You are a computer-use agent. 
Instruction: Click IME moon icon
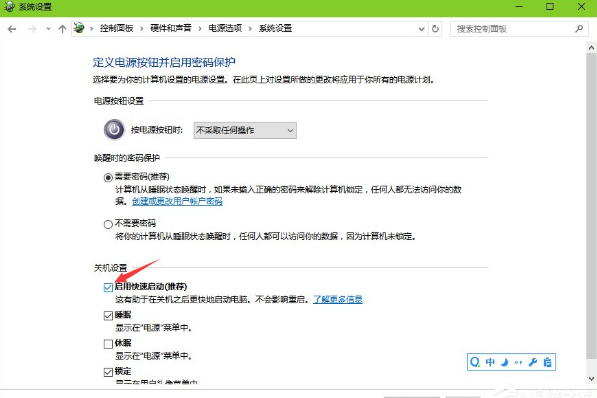click(x=504, y=362)
